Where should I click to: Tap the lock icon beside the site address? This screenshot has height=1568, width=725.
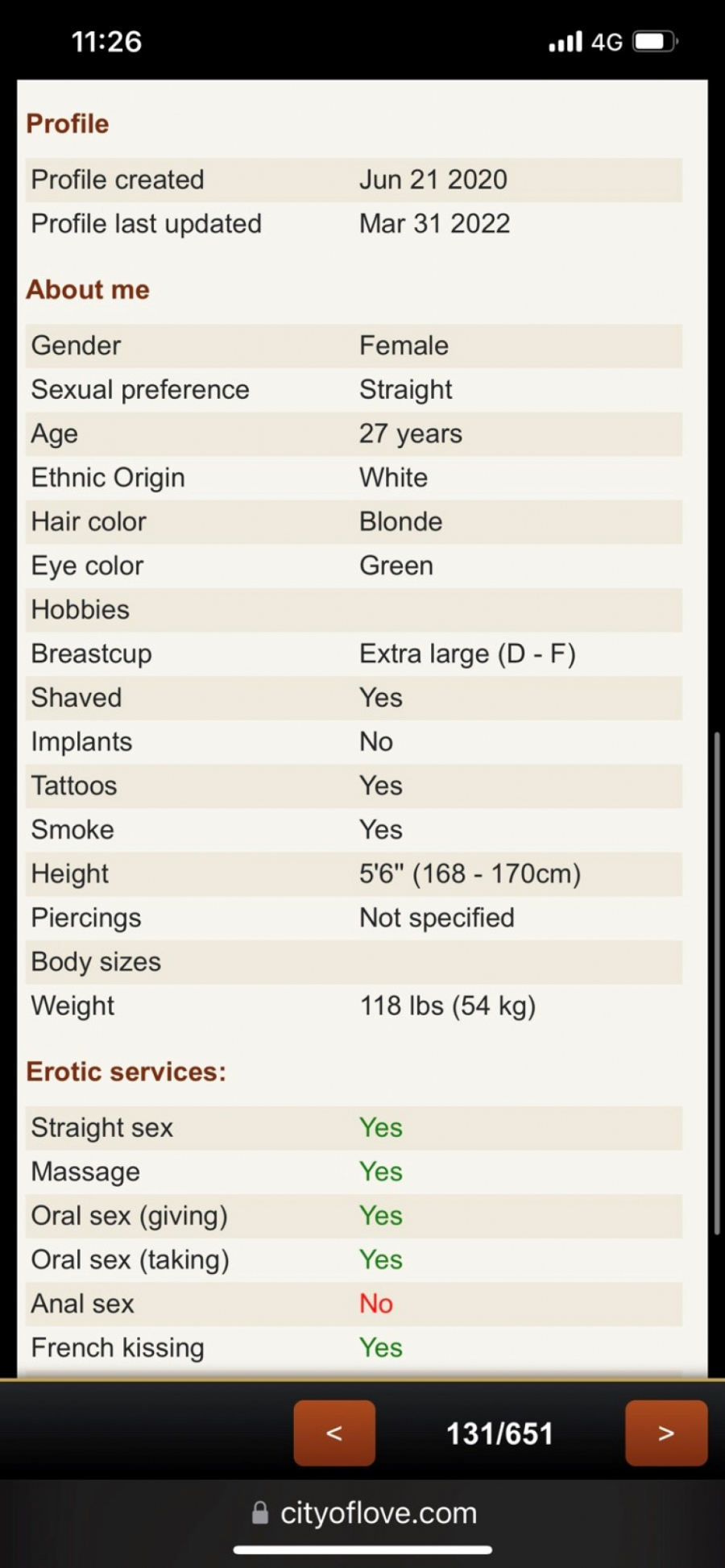tap(260, 1512)
